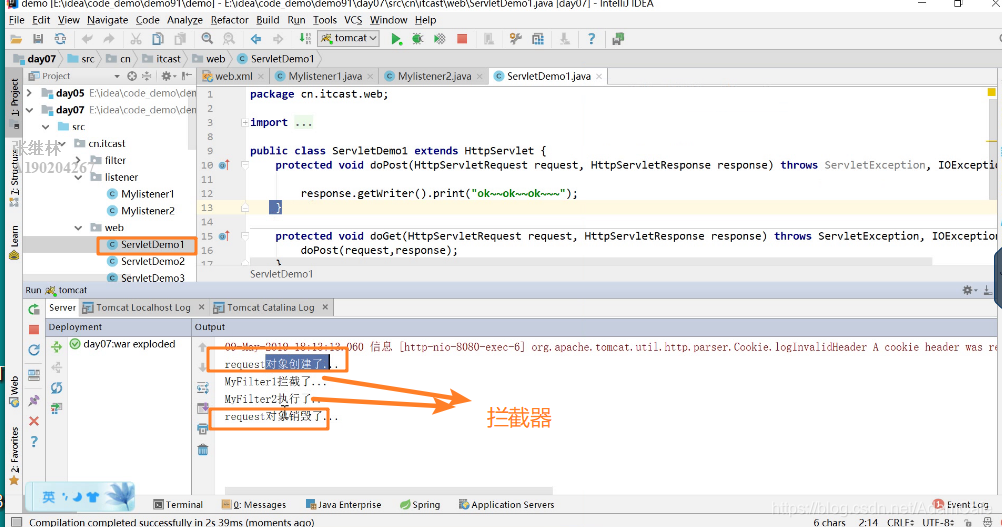The height and width of the screenshot is (527, 1002).
Task: Switch to the web.xml editor tab
Action: coord(233,76)
